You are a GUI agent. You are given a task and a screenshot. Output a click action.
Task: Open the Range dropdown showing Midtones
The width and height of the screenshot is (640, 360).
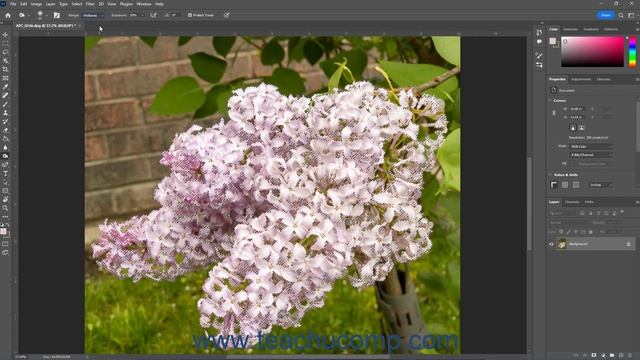[x=93, y=15]
